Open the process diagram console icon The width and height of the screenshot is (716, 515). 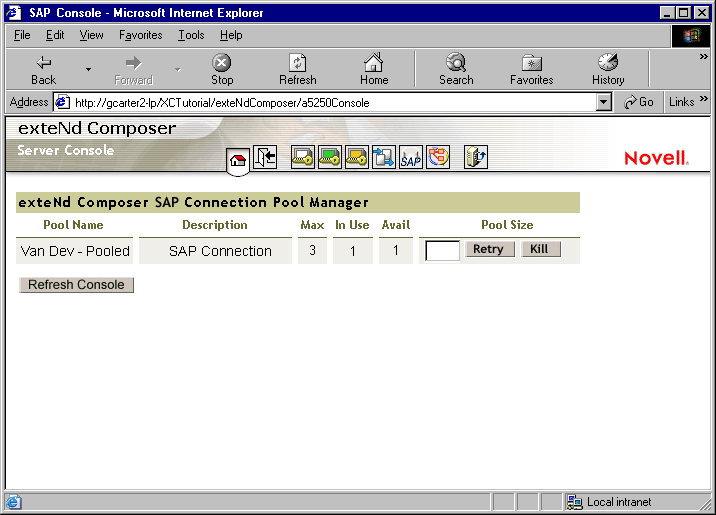coord(437,157)
